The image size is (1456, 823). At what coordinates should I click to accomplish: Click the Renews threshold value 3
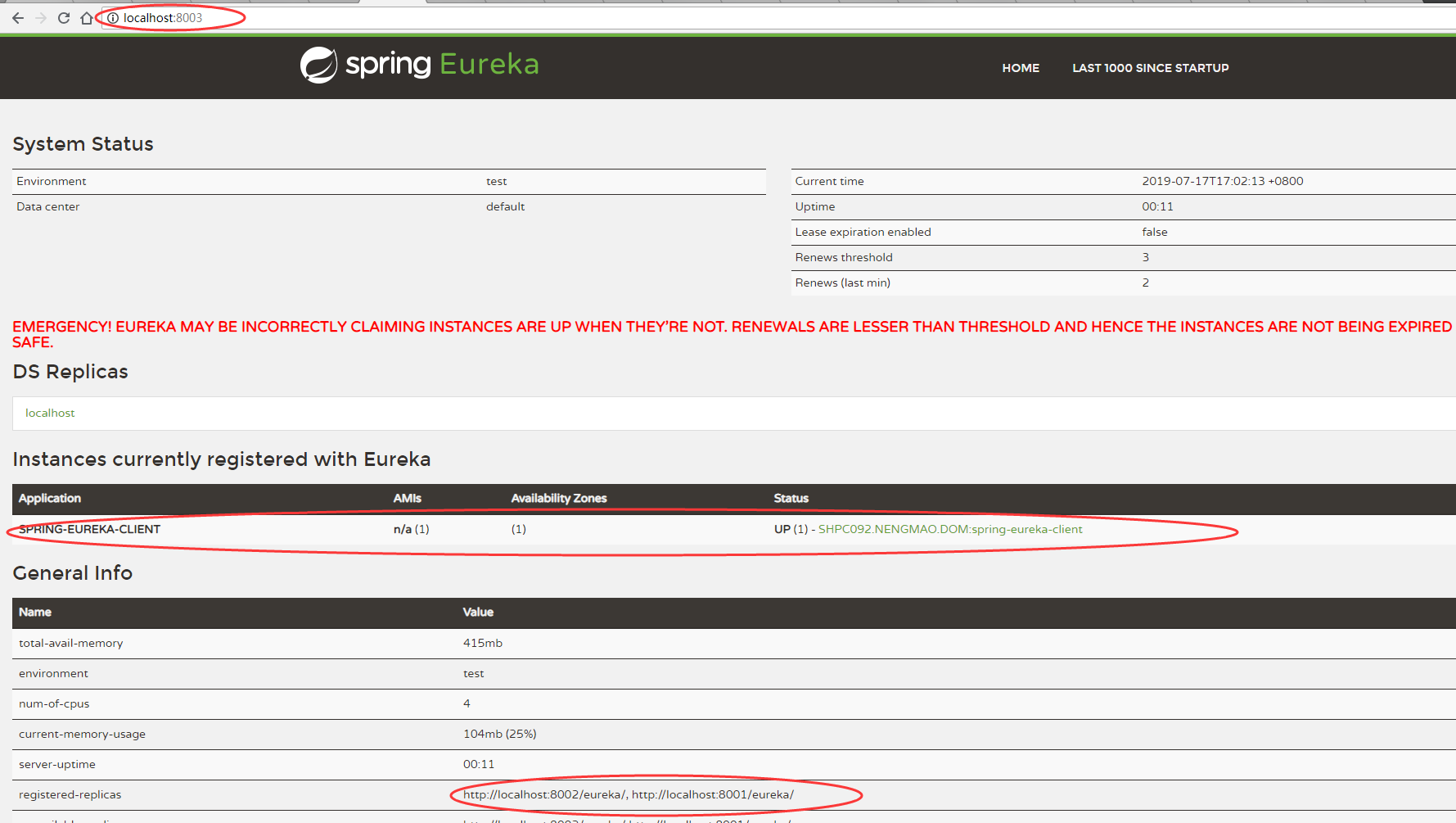coord(1146,258)
